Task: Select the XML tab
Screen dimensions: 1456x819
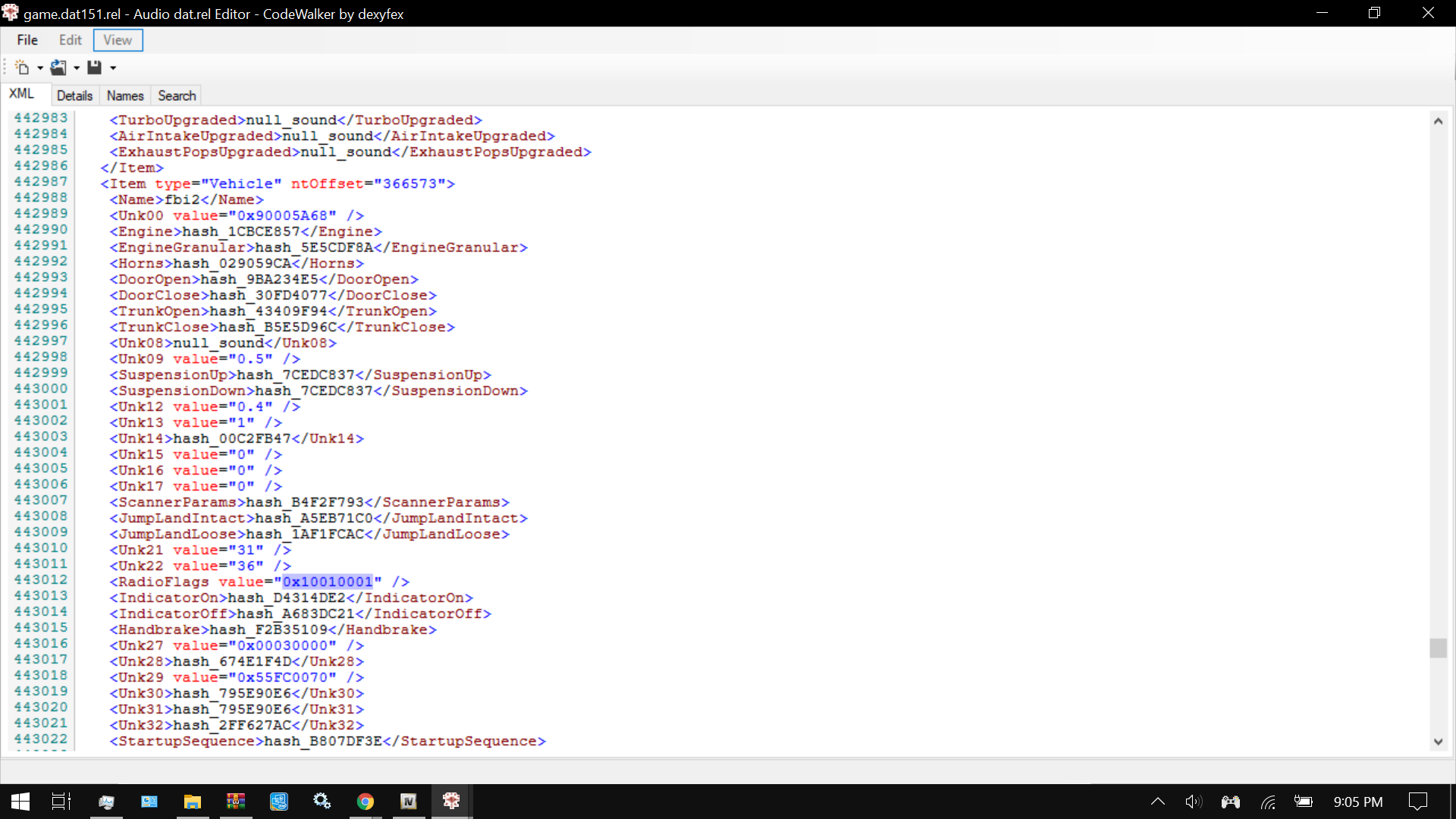Action: (21, 93)
